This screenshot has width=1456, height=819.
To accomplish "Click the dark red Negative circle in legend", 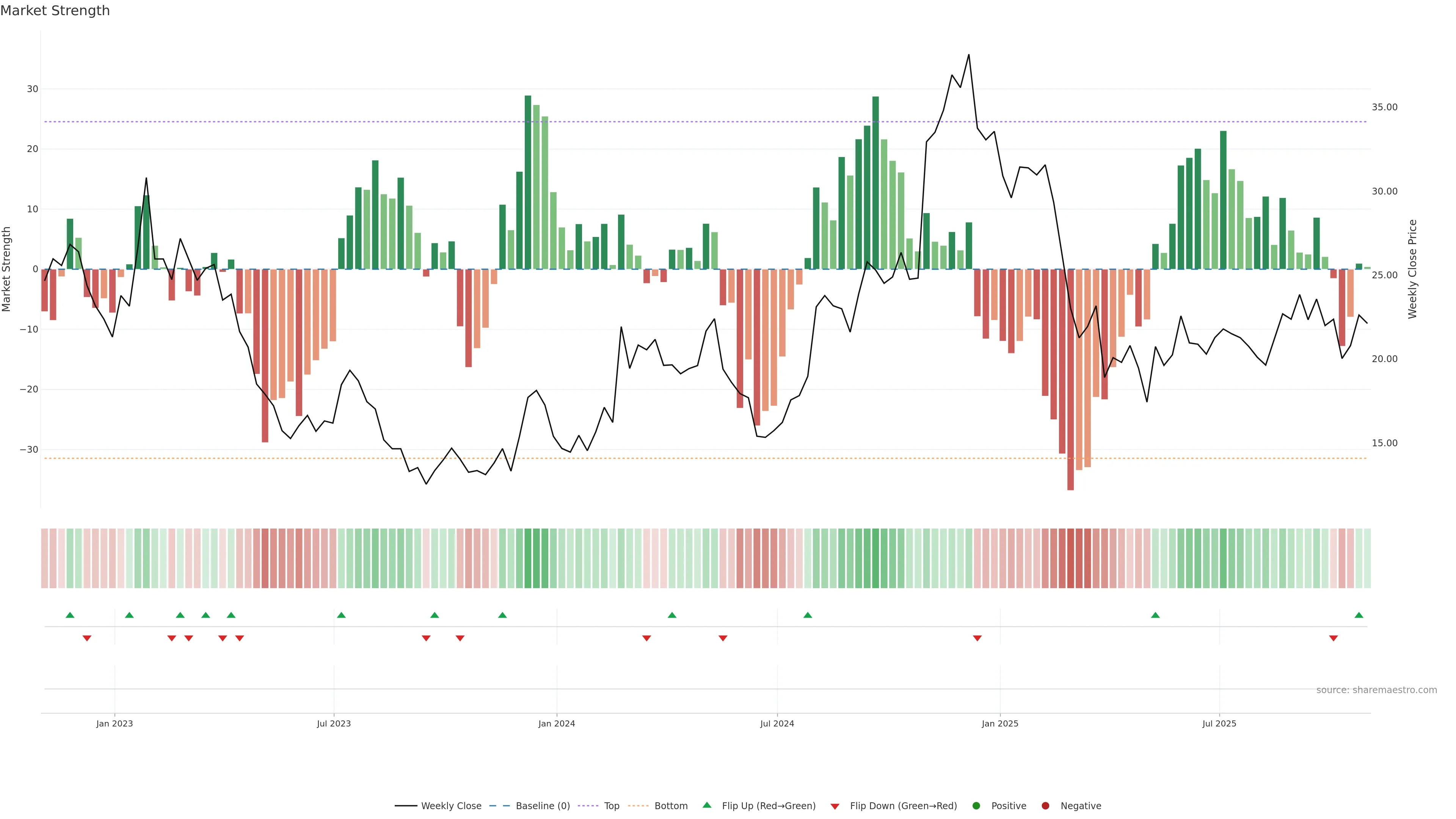I will coord(1045,805).
